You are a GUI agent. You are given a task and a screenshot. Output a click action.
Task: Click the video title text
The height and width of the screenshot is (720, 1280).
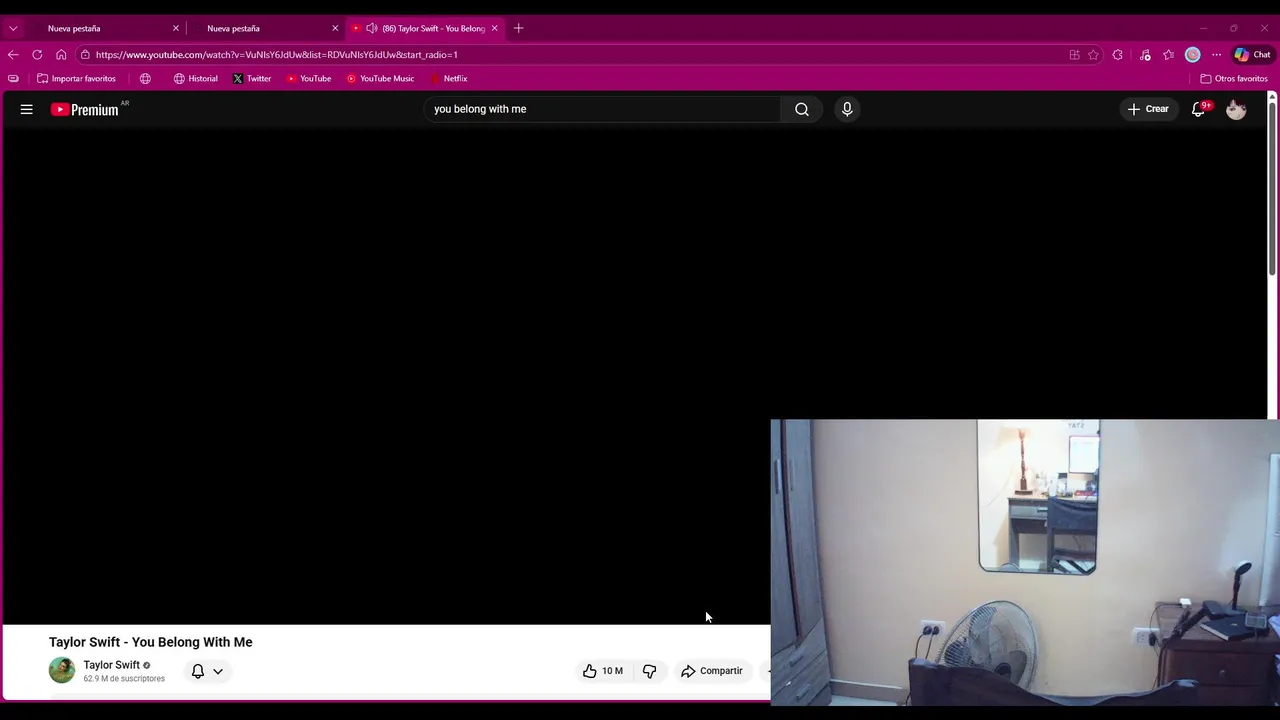(151, 642)
